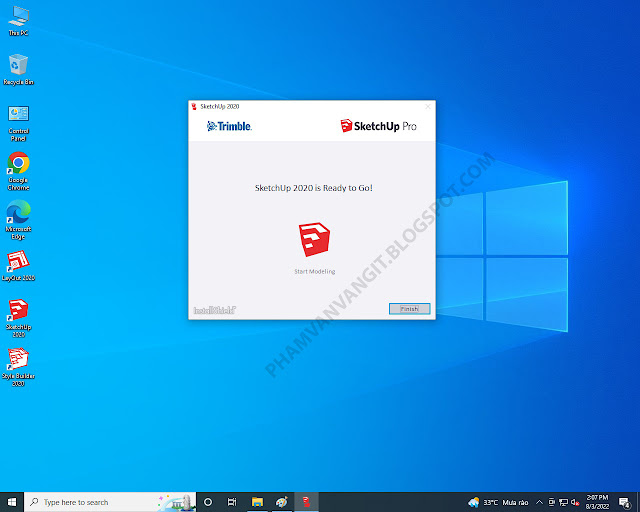640x512 pixels.
Task: Select the Google Chrome desktop shortcut
Action: pos(18,171)
